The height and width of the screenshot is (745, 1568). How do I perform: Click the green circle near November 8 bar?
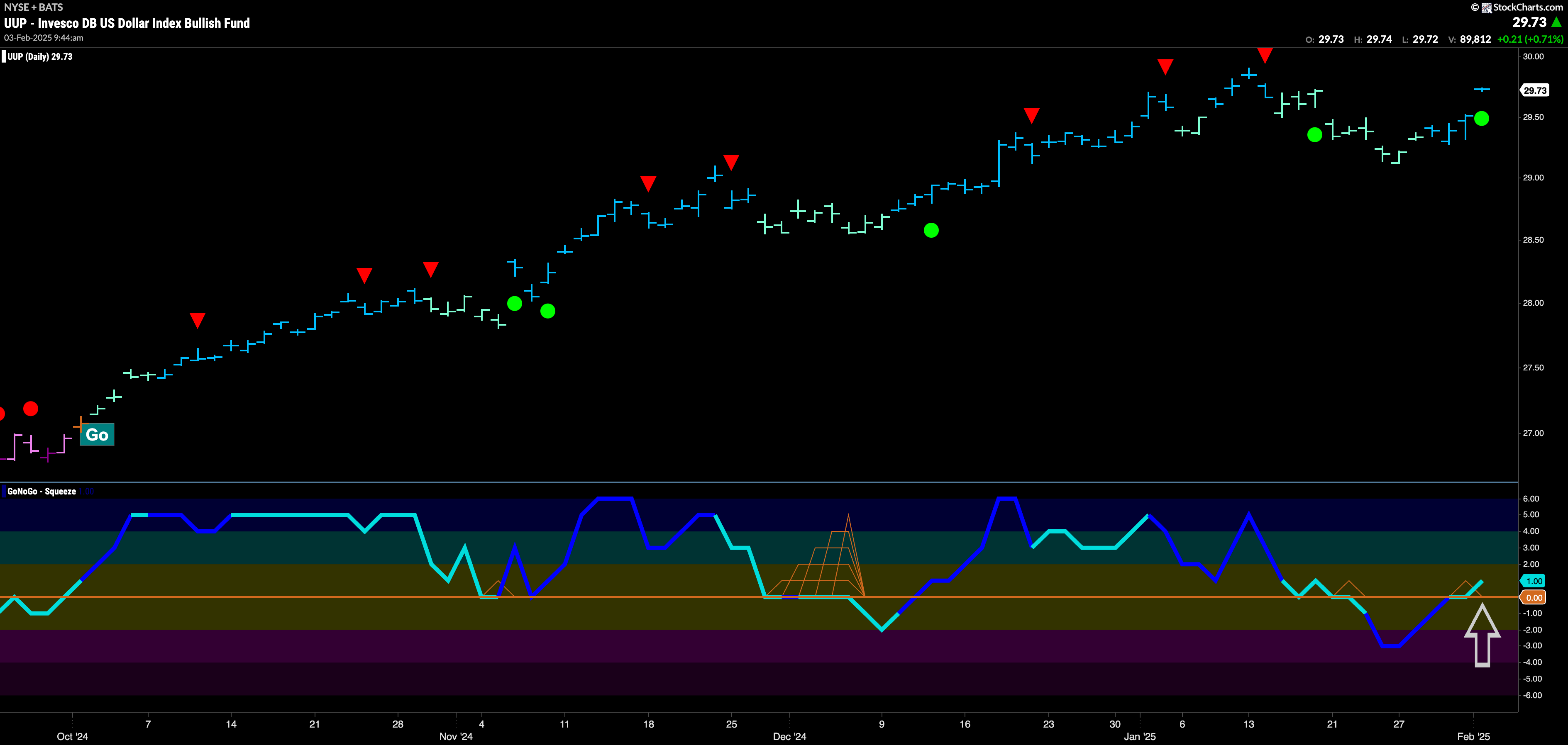pyautogui.click(x=548, y=312)
